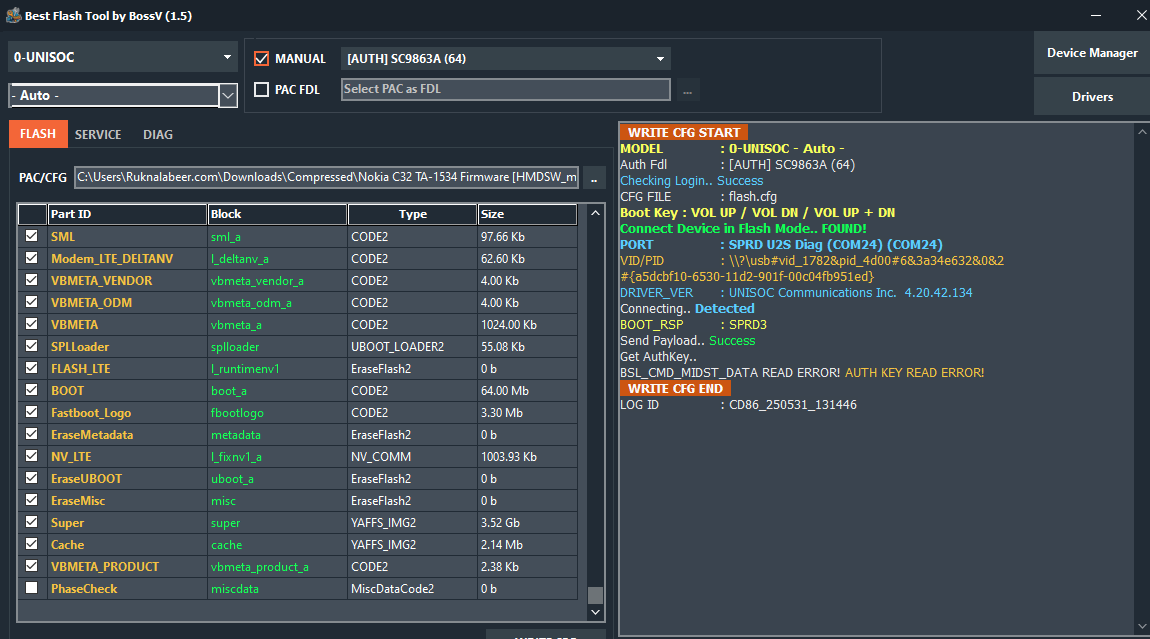Viewport: 1150px width, 639px height.
Task: Uncheck the VBMETA_VENDOR checkbox
Action: click(x=31, y=280)
